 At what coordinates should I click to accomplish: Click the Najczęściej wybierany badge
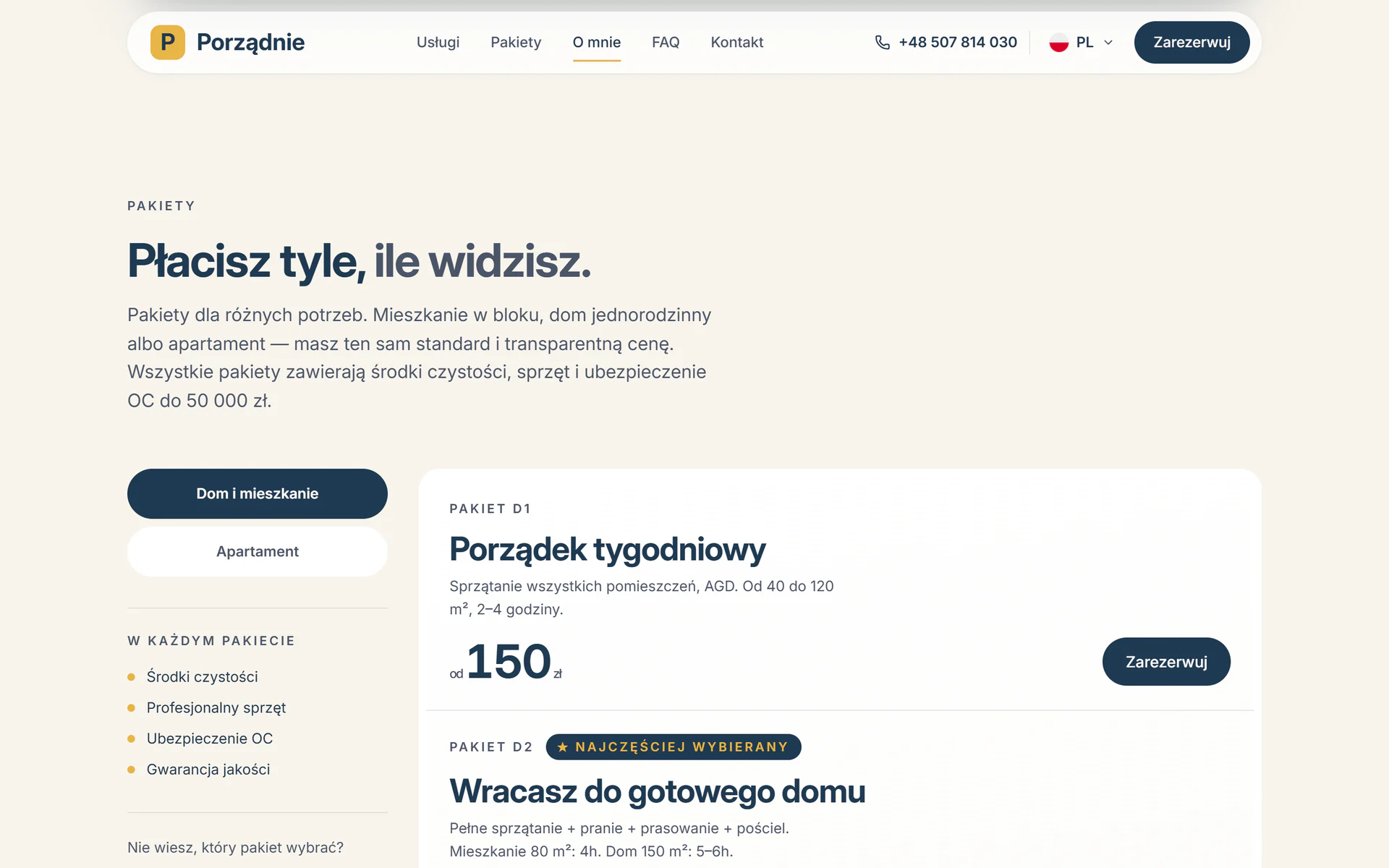(674, 747)
